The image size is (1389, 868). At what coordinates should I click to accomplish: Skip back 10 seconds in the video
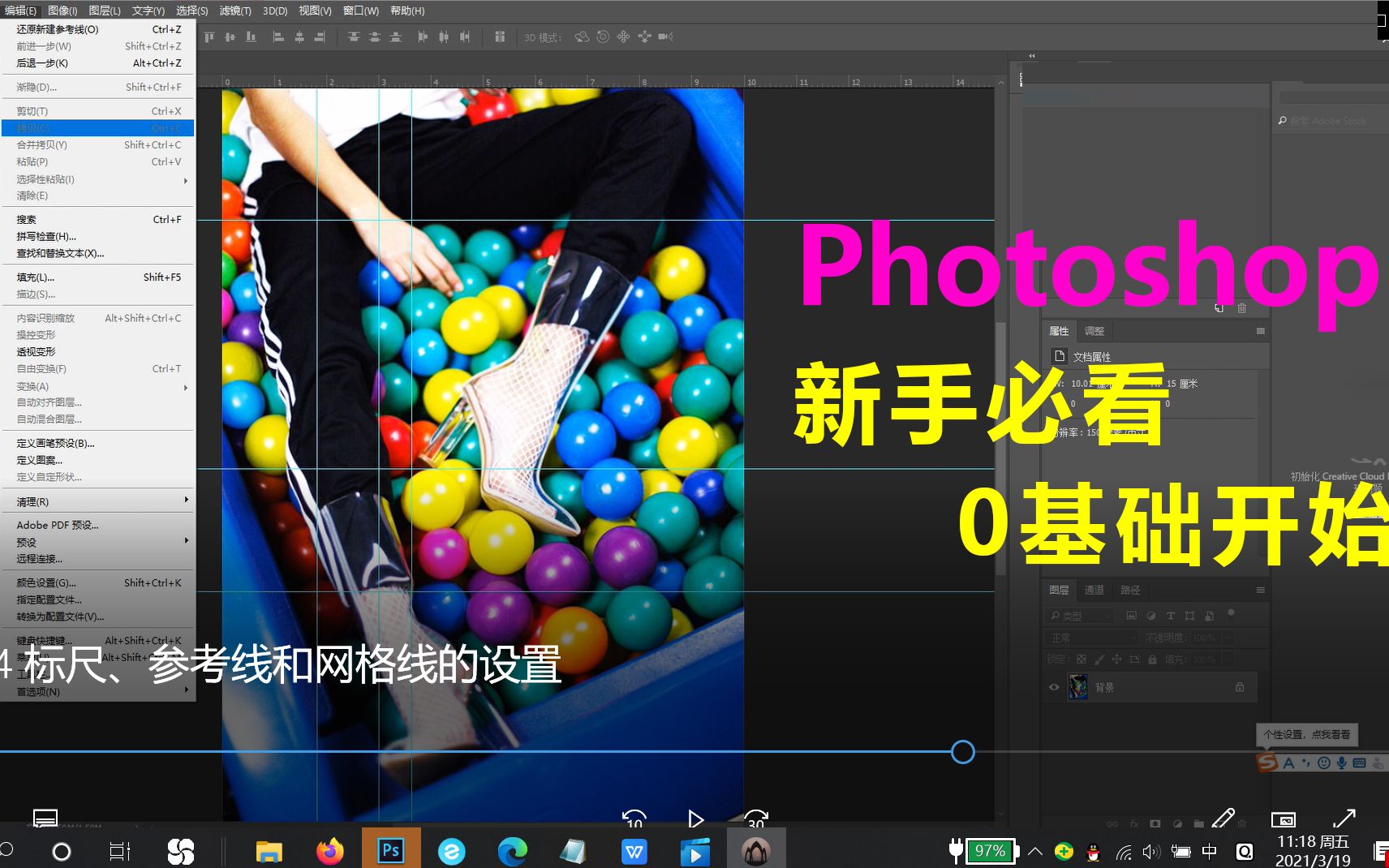pos(634,819)
